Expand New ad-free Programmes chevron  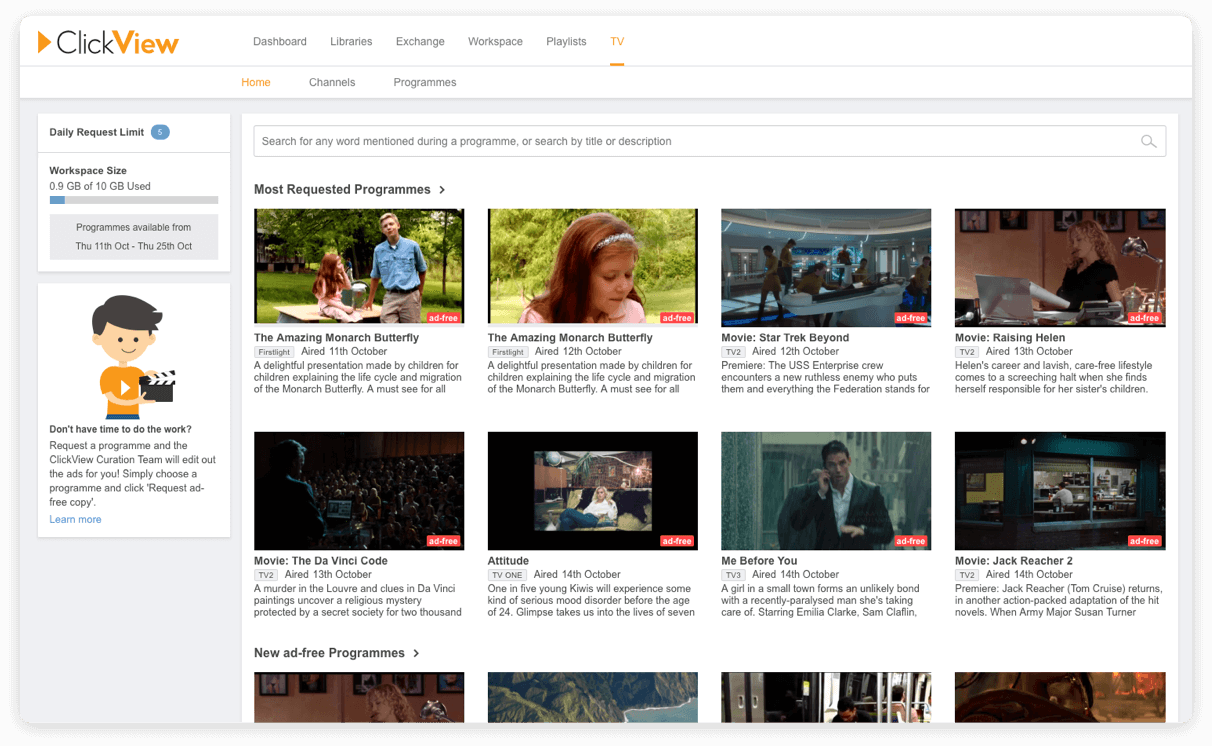pyautogui.click(x=416, y=653)
